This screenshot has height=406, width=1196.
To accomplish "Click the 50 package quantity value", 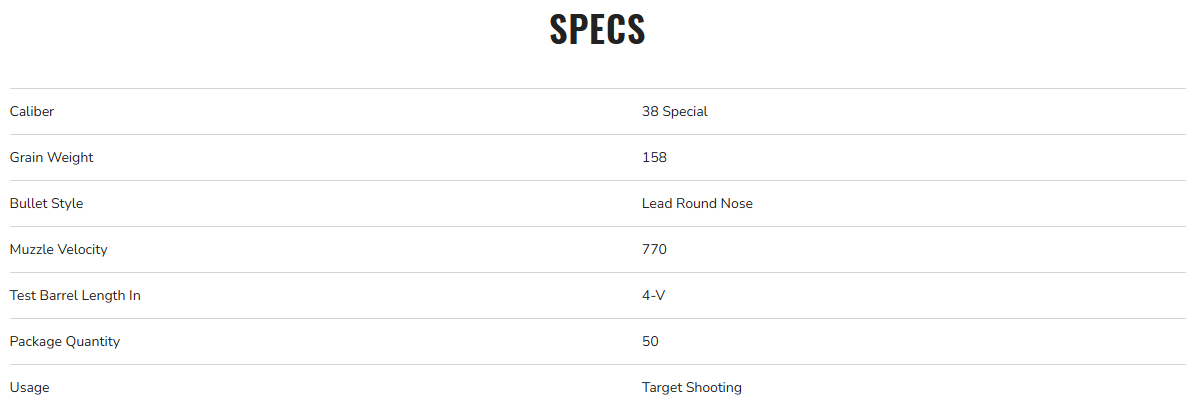I will 650,342.
